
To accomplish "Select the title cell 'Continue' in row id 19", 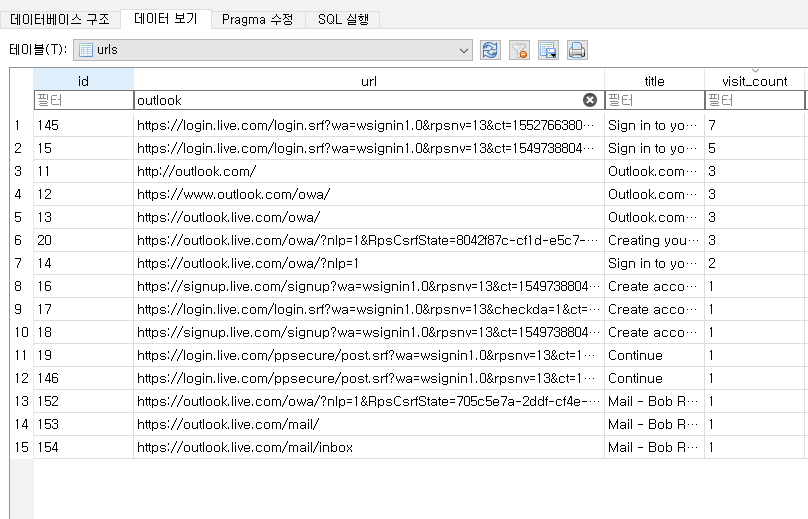I will tap(654, 355).
